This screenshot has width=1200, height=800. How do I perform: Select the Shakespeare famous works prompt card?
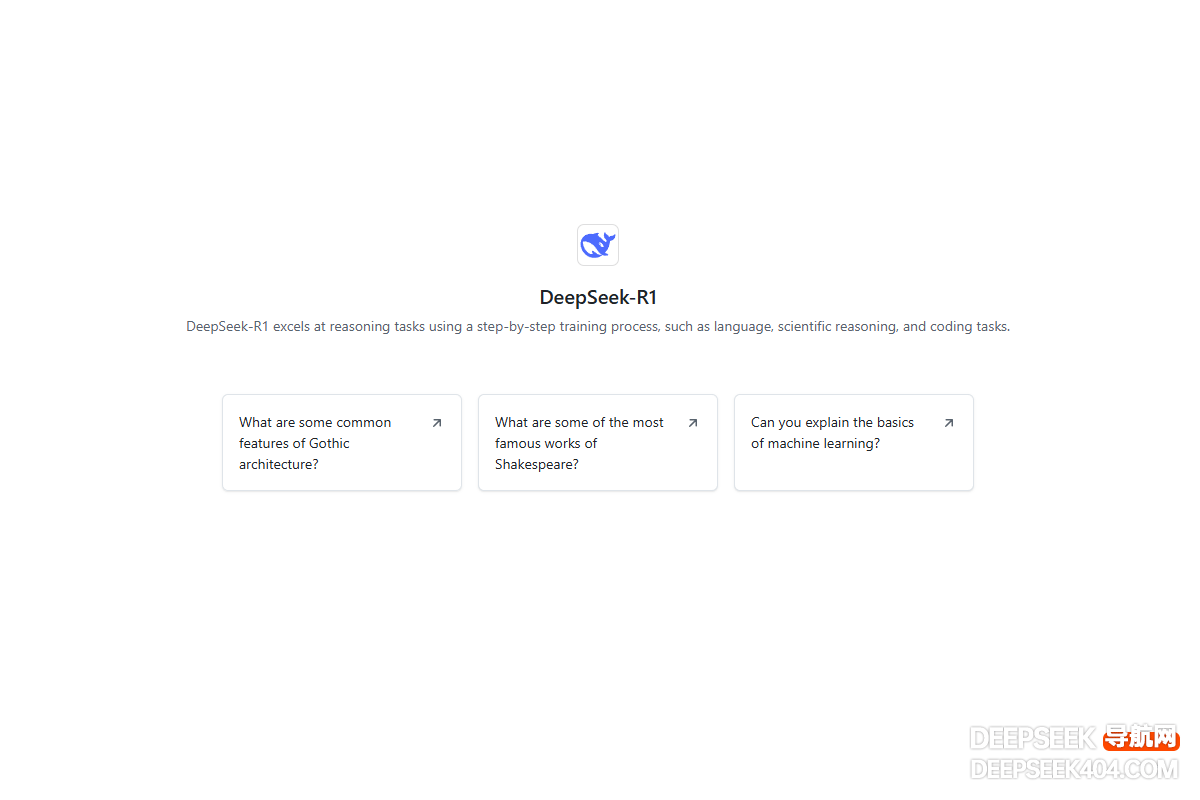pyautogui.click(x=598, y=442)
